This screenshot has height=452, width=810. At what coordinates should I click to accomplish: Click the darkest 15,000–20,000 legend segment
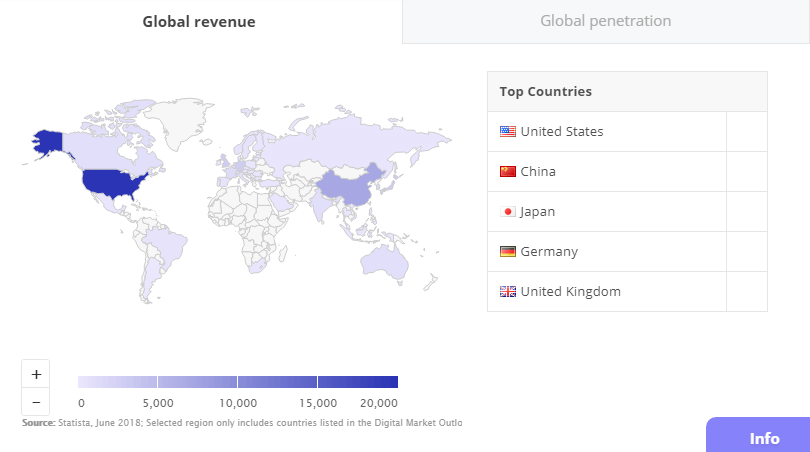(x=358, y=382)
